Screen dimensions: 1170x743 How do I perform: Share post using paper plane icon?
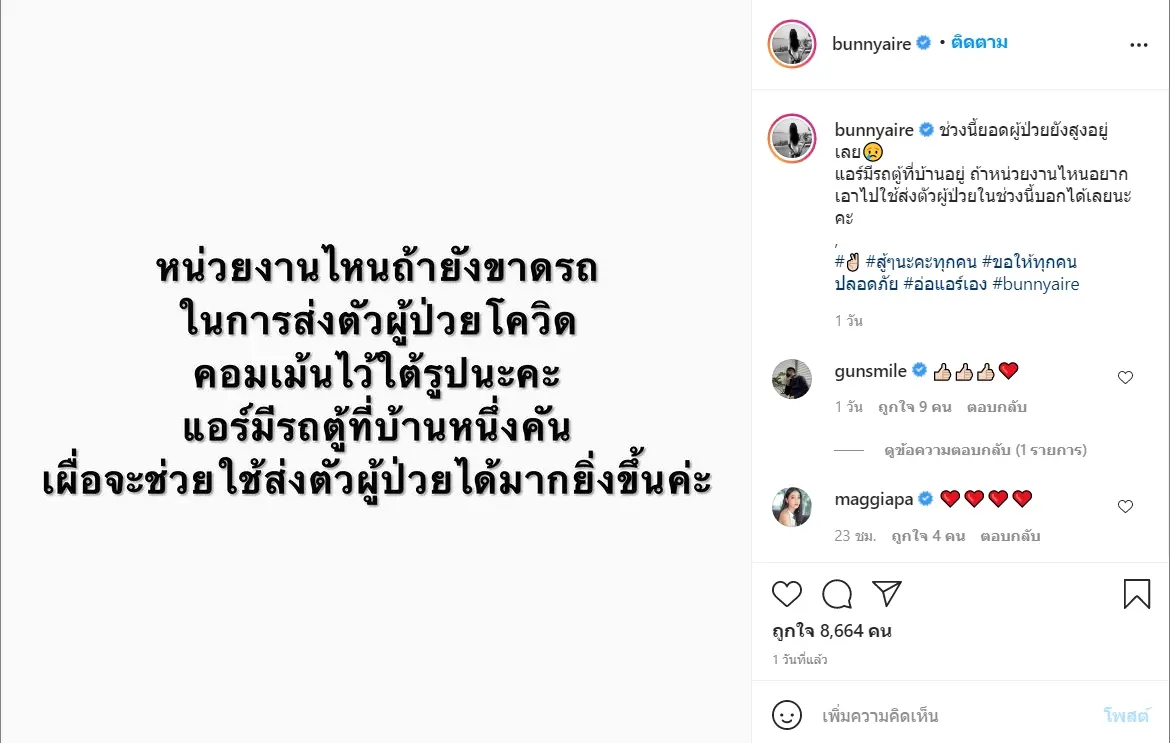887,593
